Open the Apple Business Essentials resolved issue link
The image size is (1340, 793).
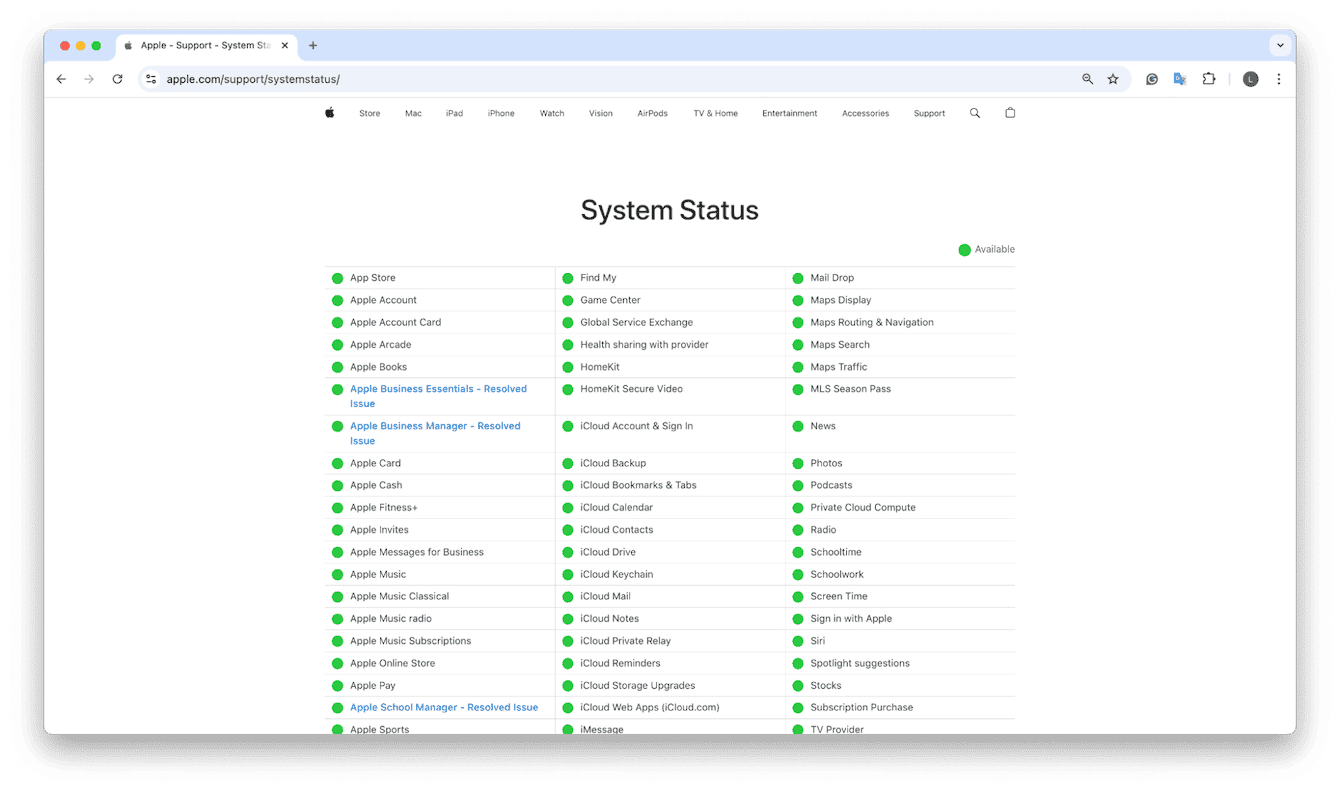click(438, 396)
